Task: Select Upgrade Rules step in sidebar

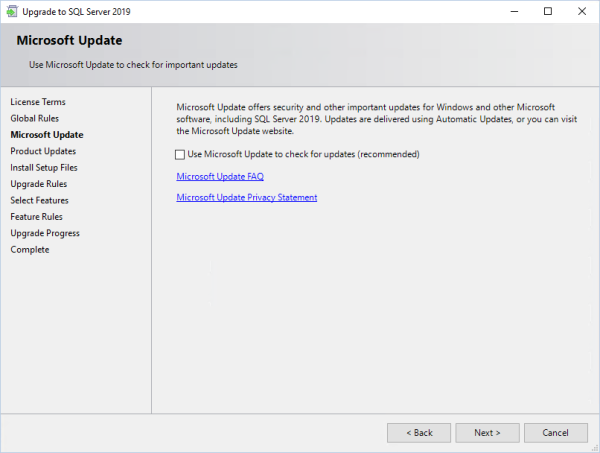Action: [39, 184]
